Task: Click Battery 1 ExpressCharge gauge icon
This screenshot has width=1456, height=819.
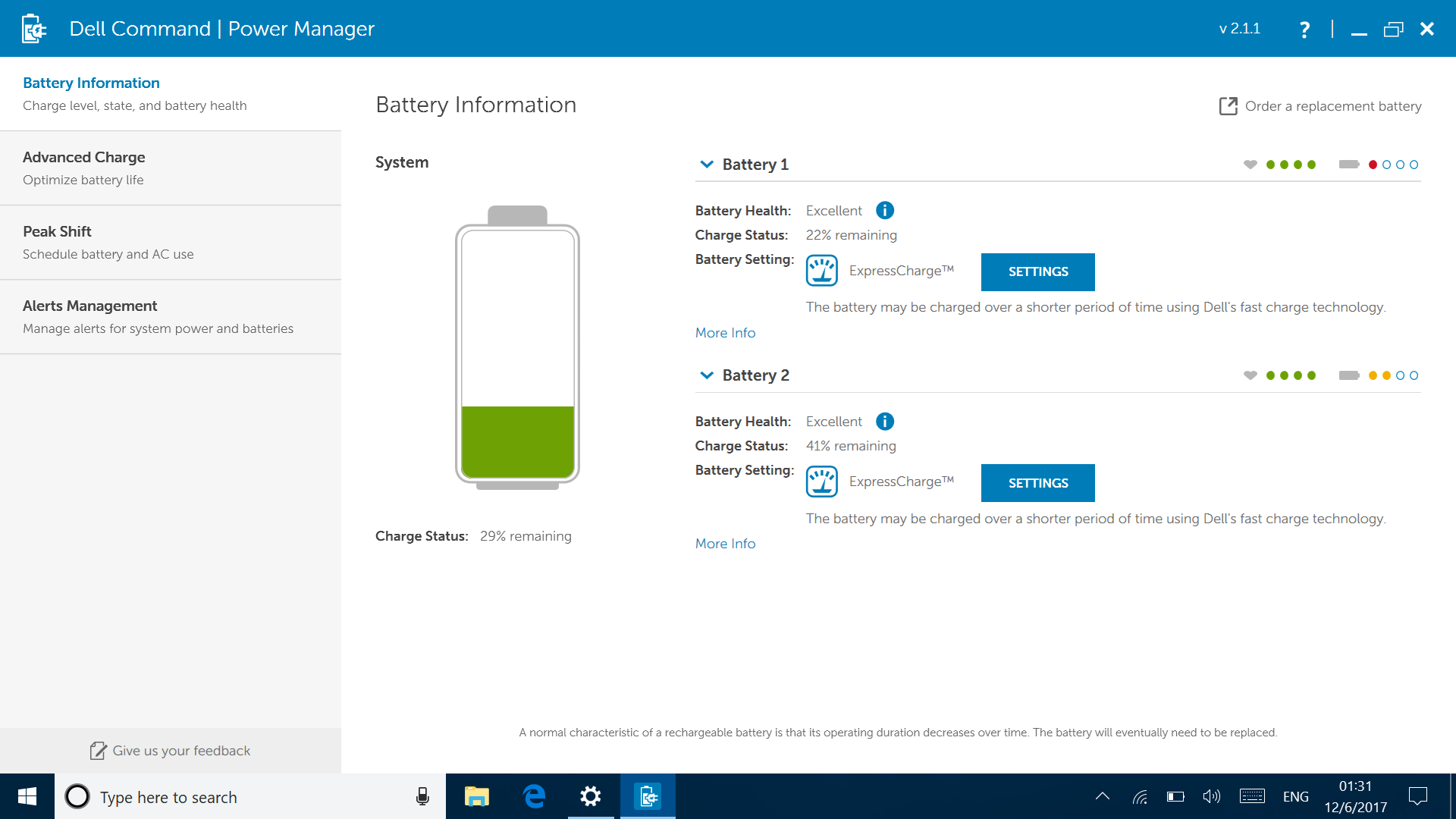Action: [x=822, y=271]
